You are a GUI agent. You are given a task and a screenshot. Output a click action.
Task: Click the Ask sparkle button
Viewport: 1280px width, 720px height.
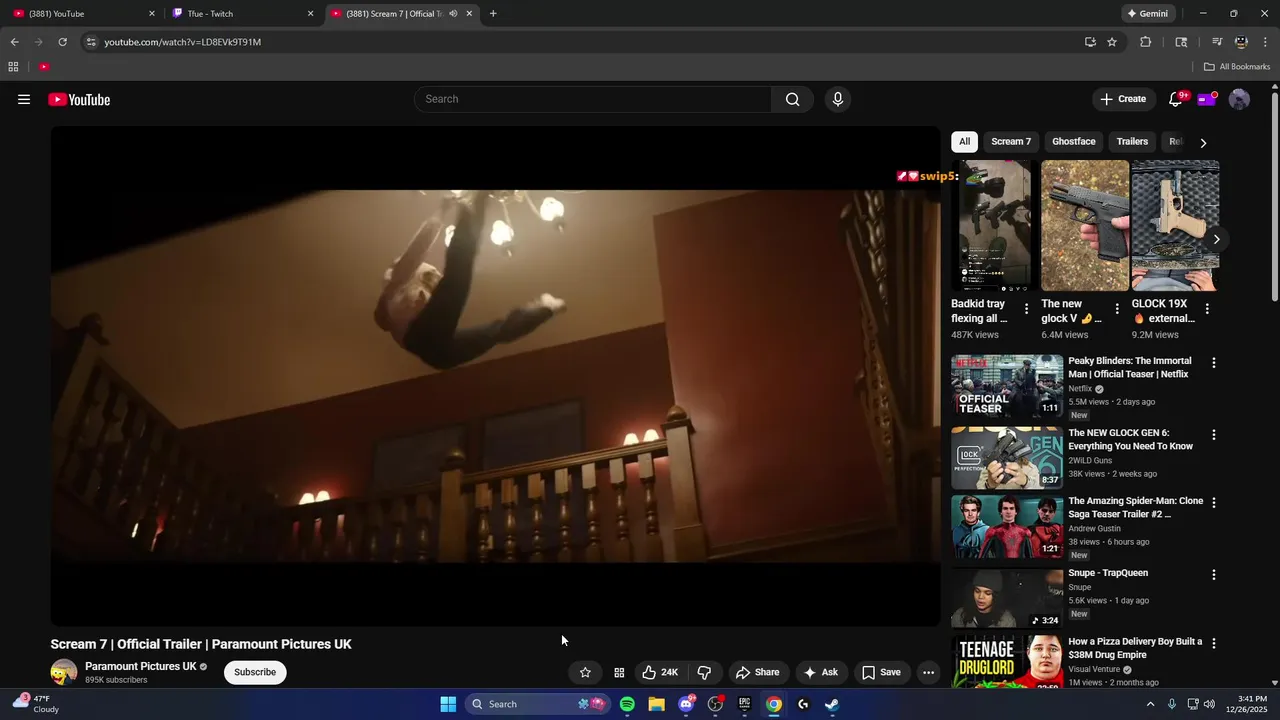[821, 672]
